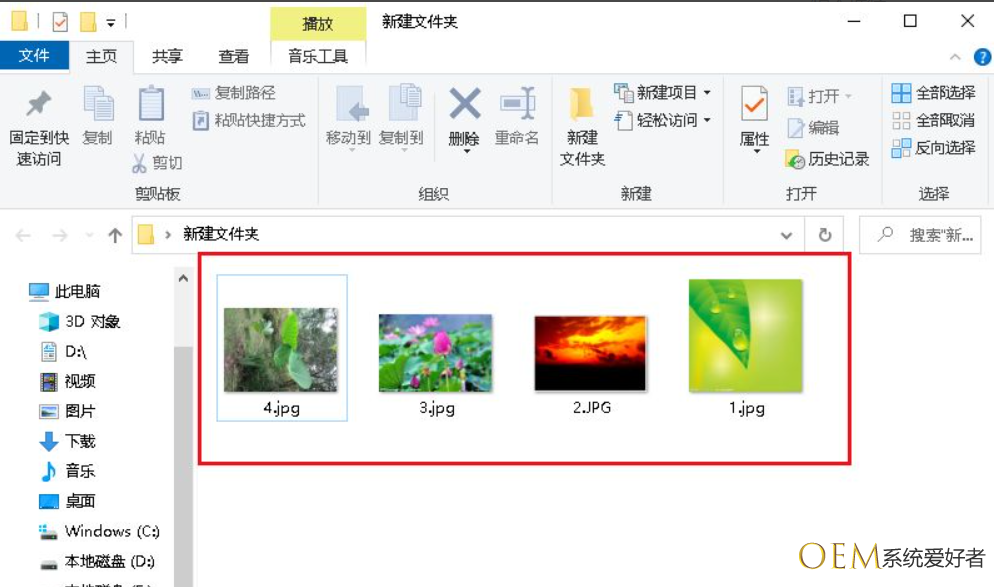Expand the address bar history dropdown
Viewport: 994px width, 587px height.
click(x=786, y=235)
